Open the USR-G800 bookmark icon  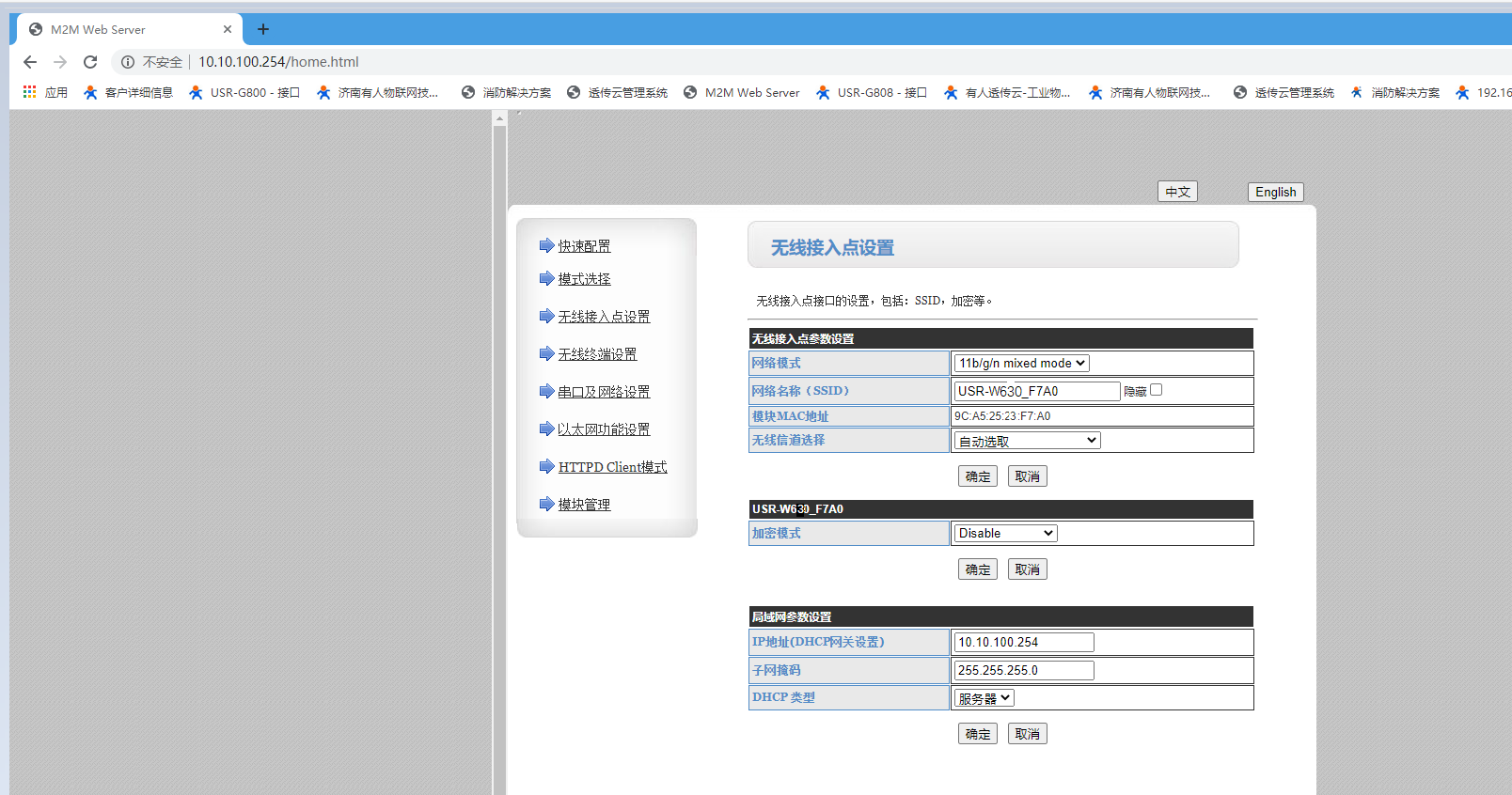click(196, 92)
